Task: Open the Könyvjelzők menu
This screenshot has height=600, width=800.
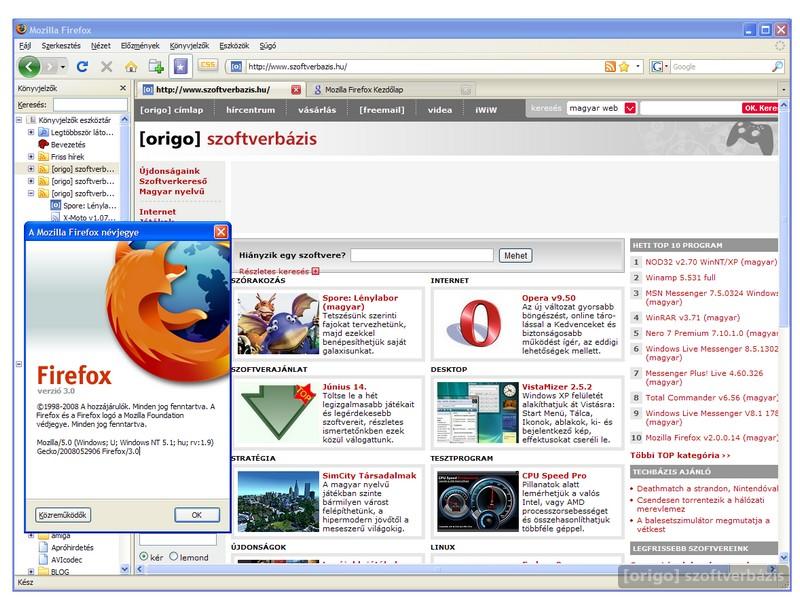Action: point(189,45)
